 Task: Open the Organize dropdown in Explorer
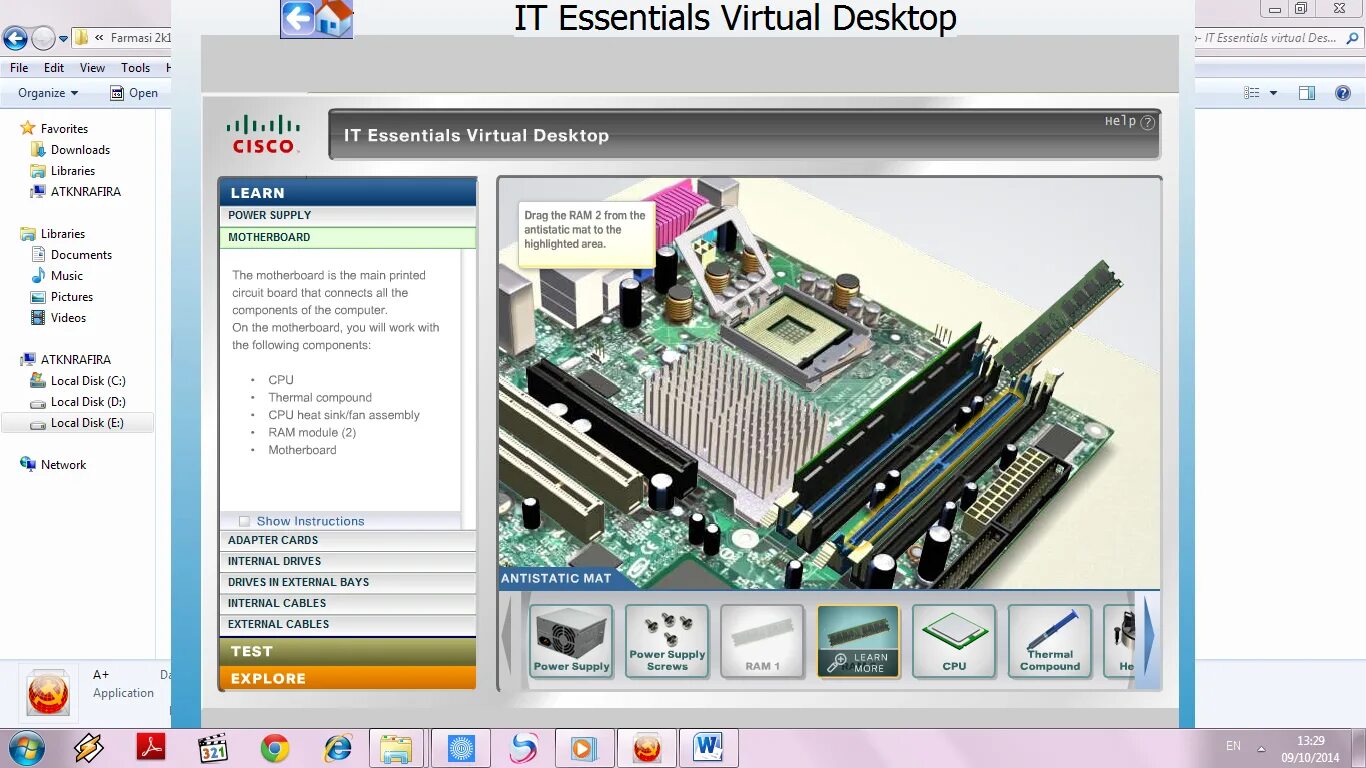[x=48, y=93]
